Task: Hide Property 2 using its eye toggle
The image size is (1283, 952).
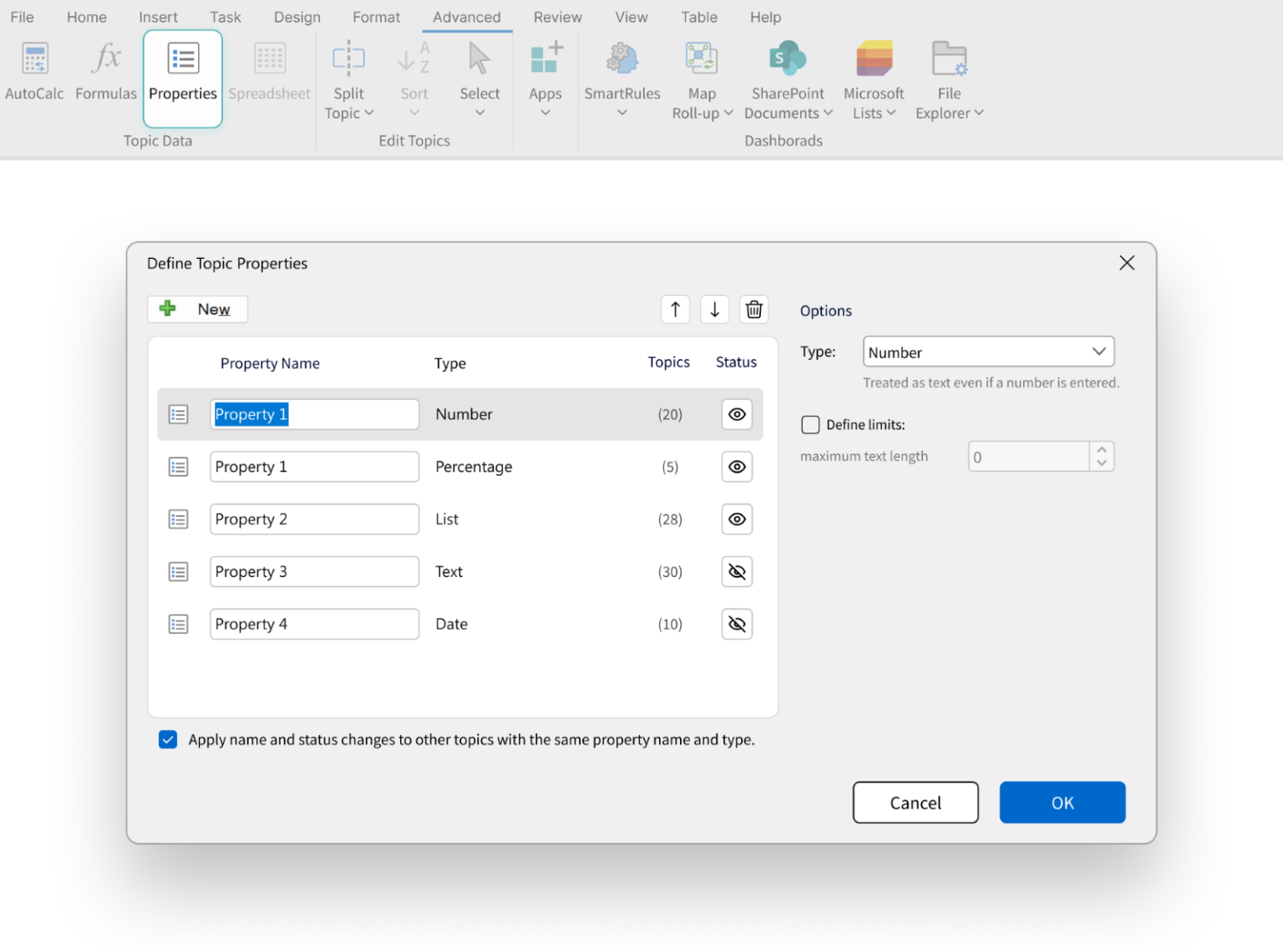Action: pos(736,519)
